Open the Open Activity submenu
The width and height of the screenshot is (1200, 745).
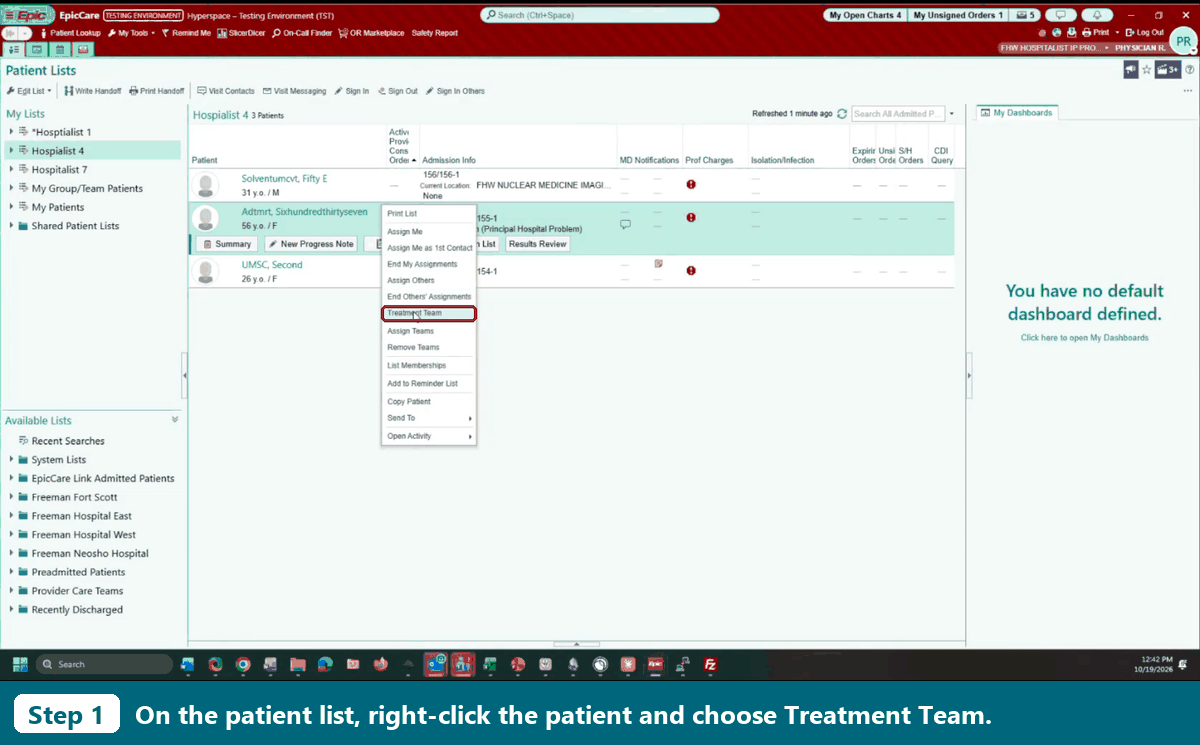click(429, 436)
